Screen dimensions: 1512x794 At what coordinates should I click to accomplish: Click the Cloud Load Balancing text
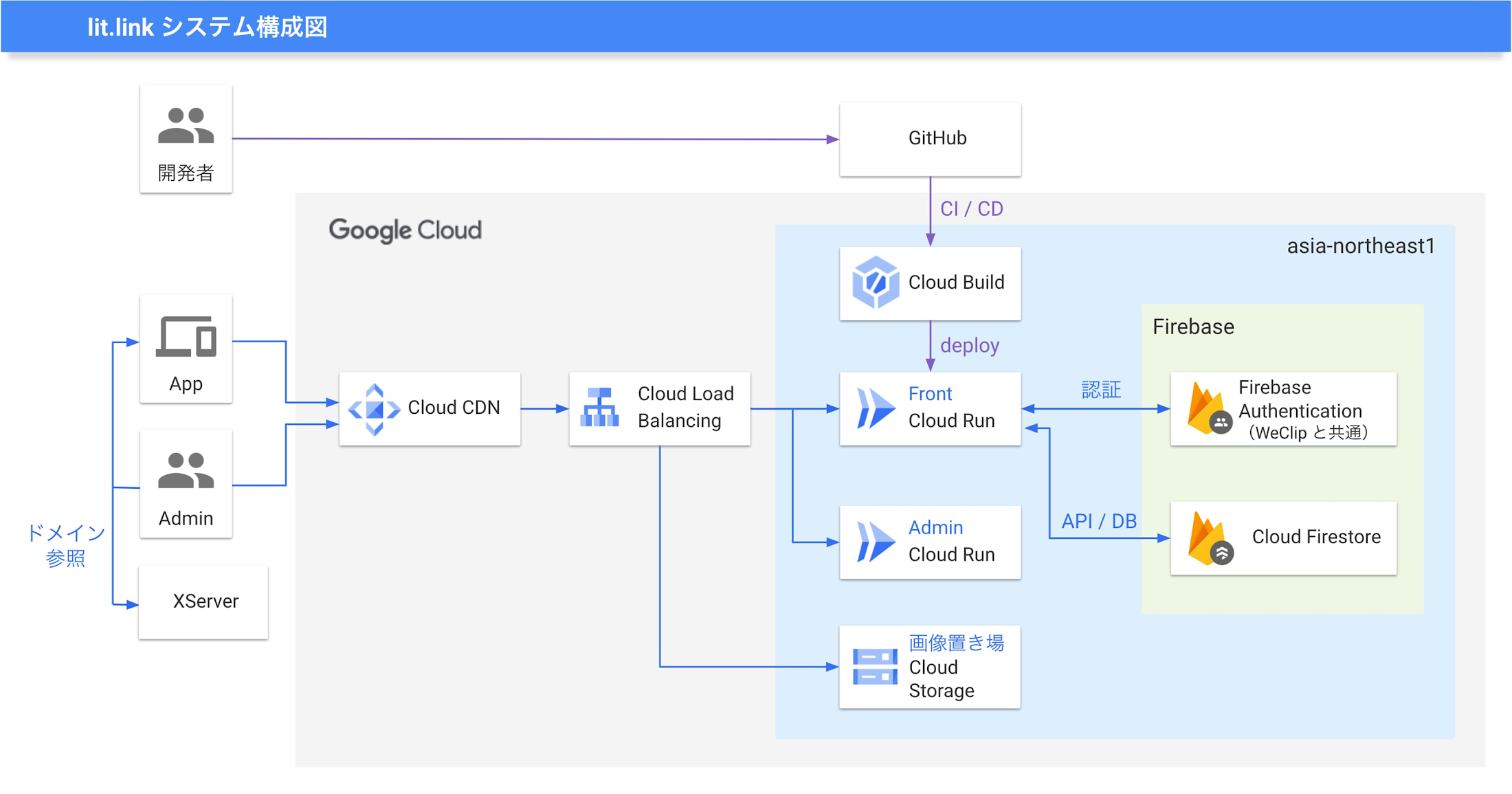(685, 407)
